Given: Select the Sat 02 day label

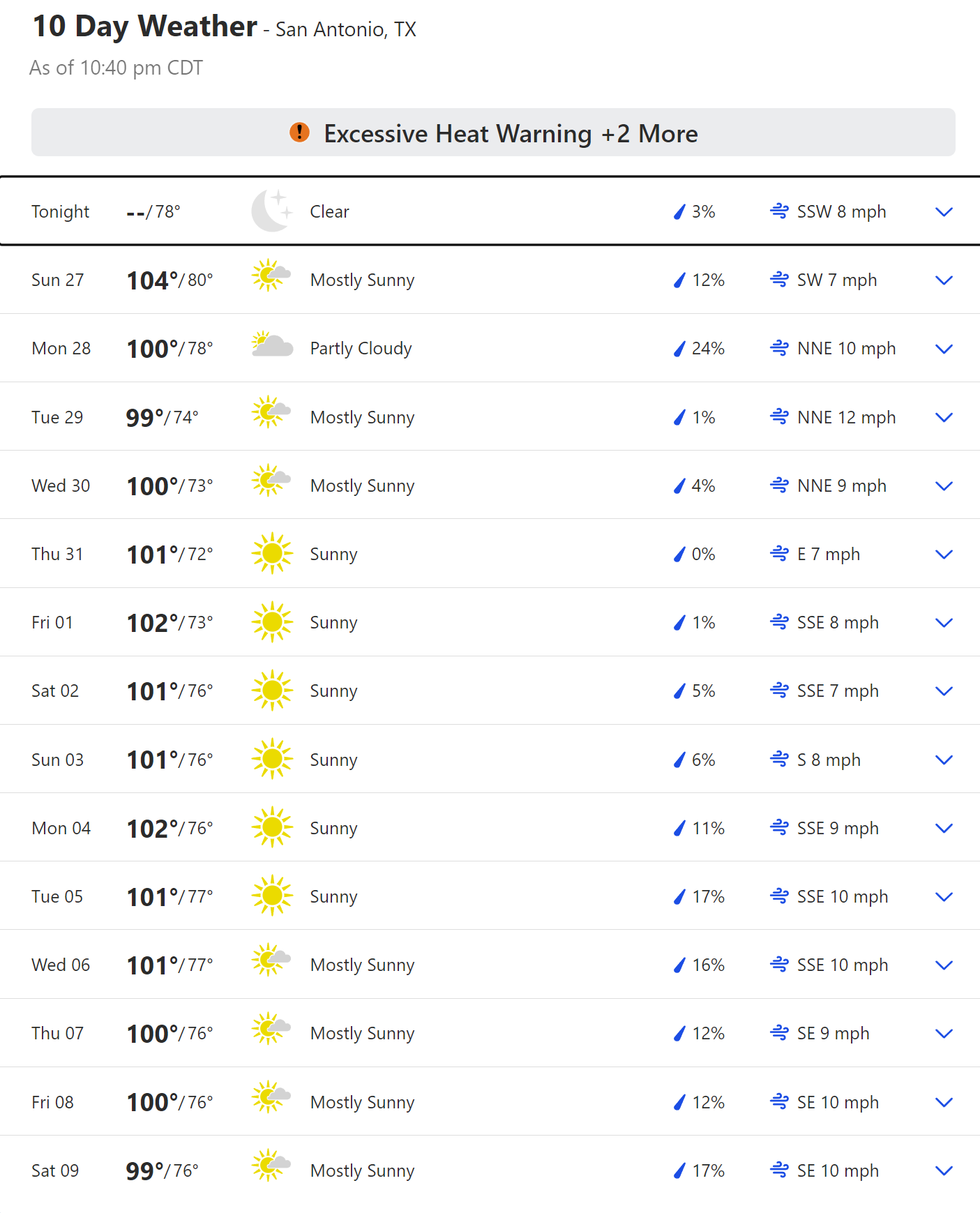Looking at the screenshot, I should [x=55, y=691].
